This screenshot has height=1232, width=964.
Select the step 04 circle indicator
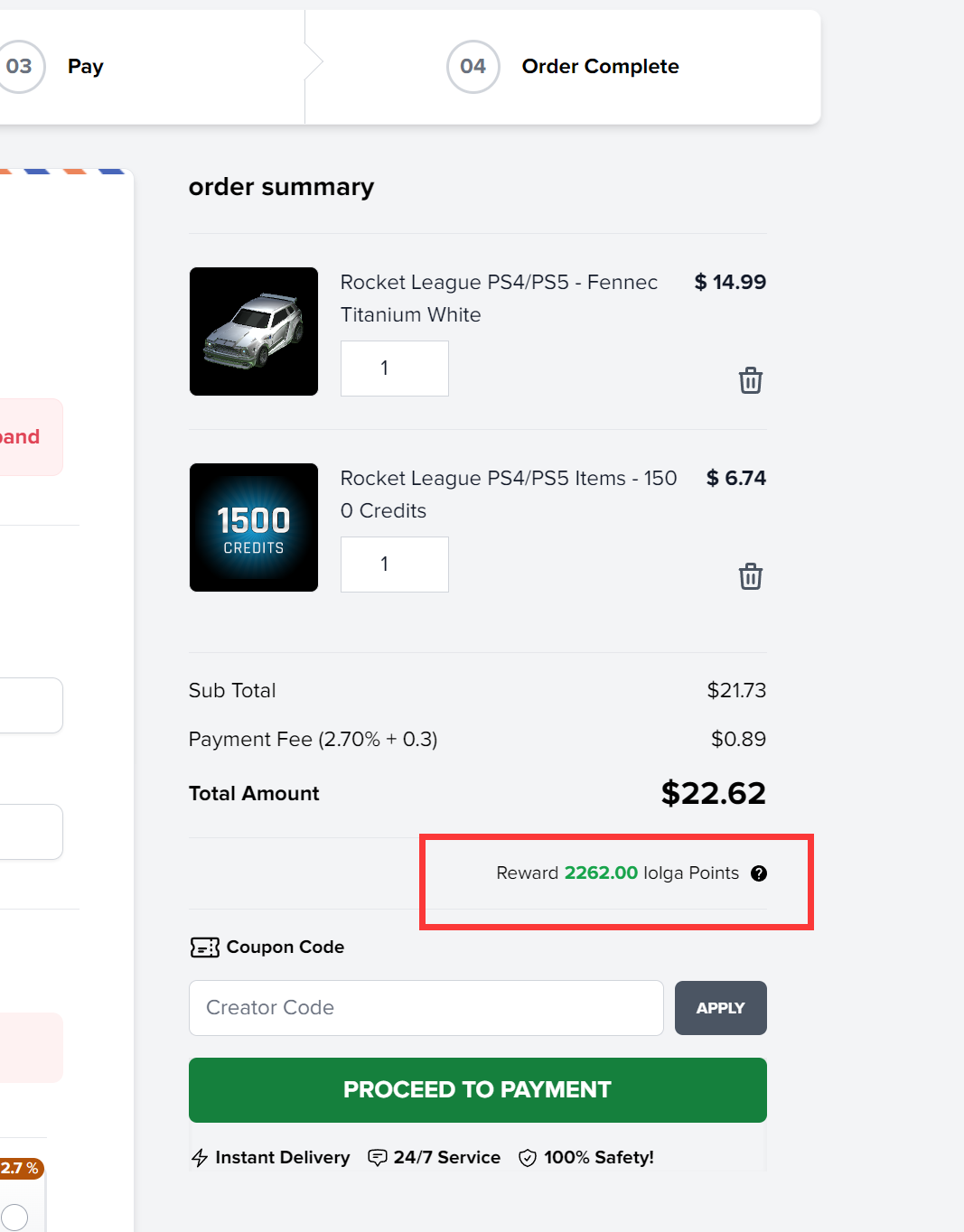point(473,67)
